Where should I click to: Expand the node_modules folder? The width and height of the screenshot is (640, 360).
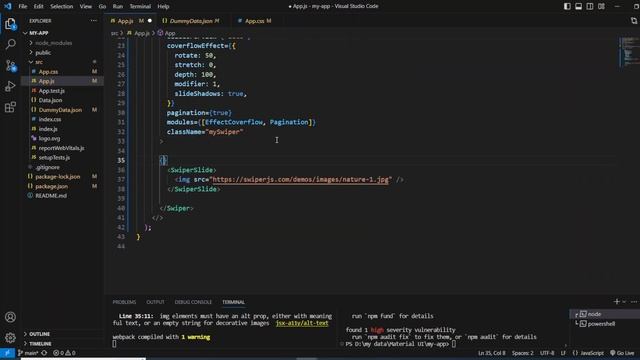pyautogui.click(x=62, y=43)
